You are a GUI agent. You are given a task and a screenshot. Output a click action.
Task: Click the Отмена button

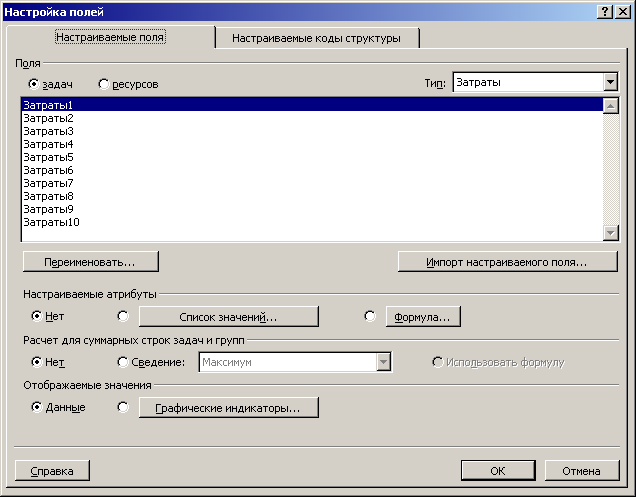pos(582,471)
